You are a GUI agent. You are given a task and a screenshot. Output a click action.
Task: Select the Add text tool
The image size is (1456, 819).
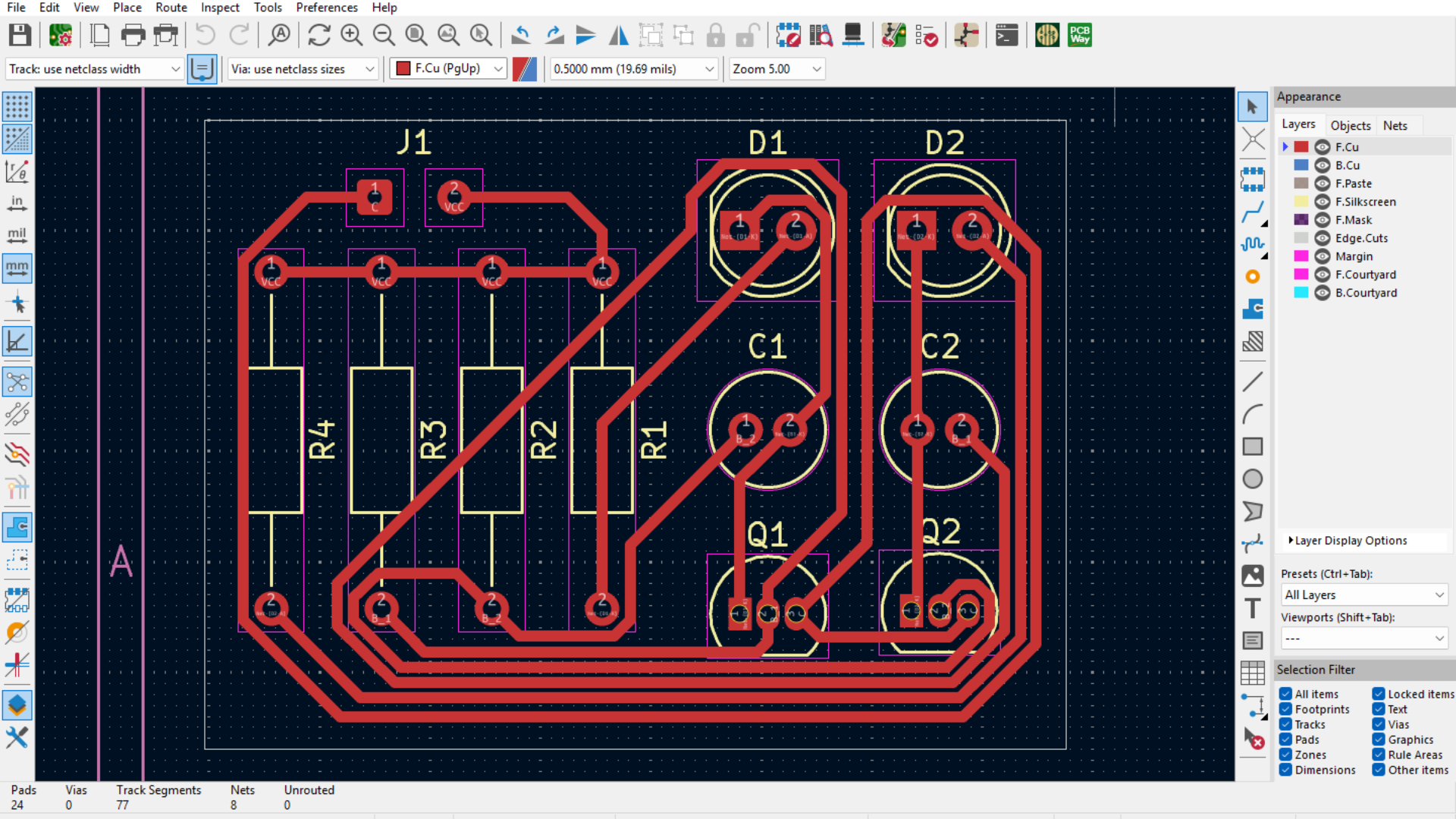[x=1252, y=608]
